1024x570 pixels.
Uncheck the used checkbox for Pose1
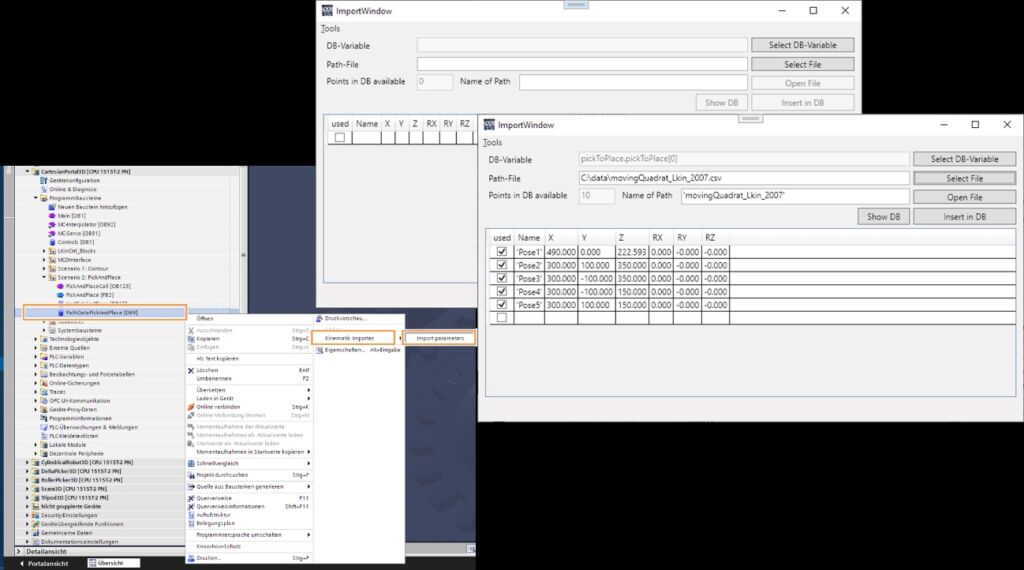pyautogui.click(x=501, y=253)
